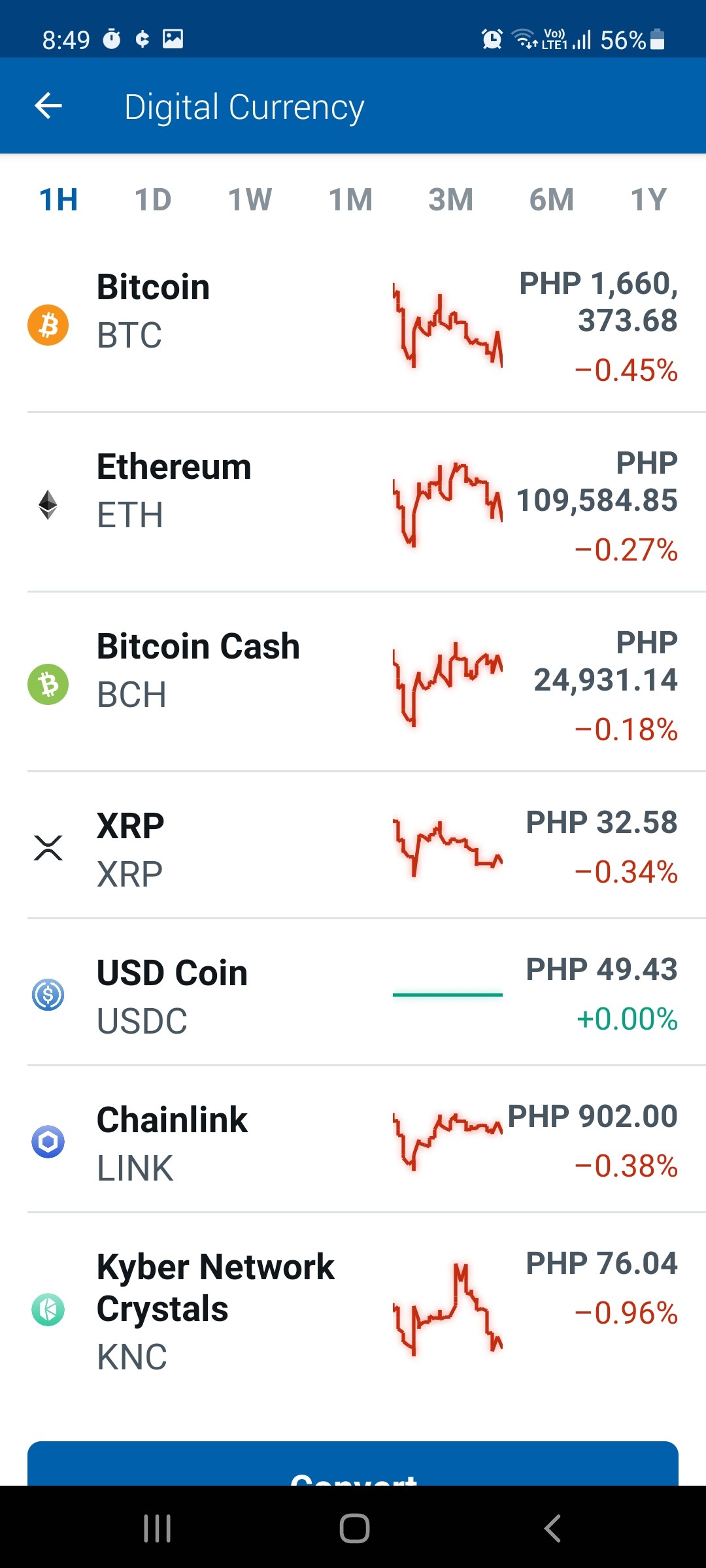The image size is (706, 1568).
Task: Tap the Chainlink hexagon icon
Action: point(48,1141)
